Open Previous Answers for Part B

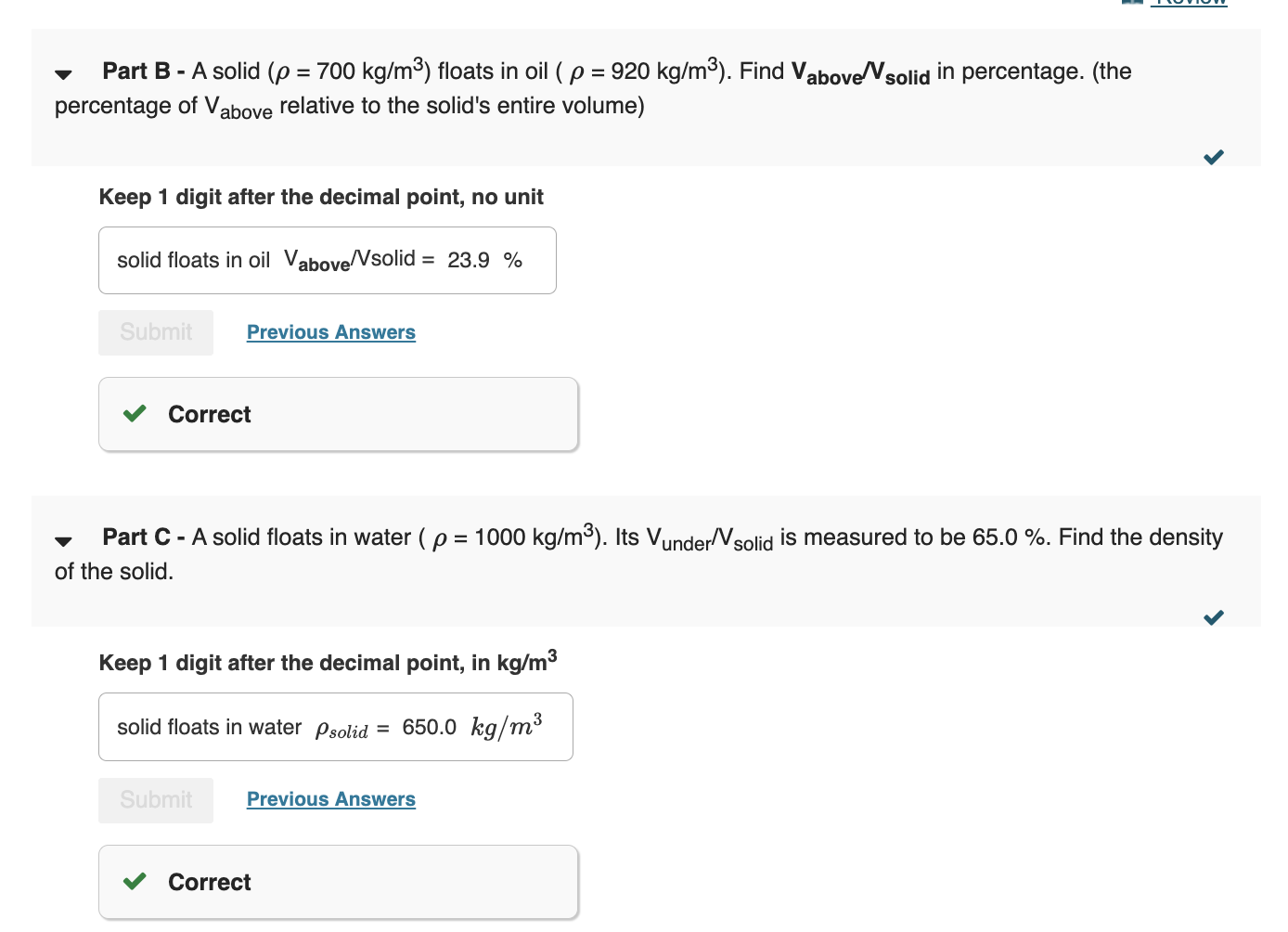(330, 331)
